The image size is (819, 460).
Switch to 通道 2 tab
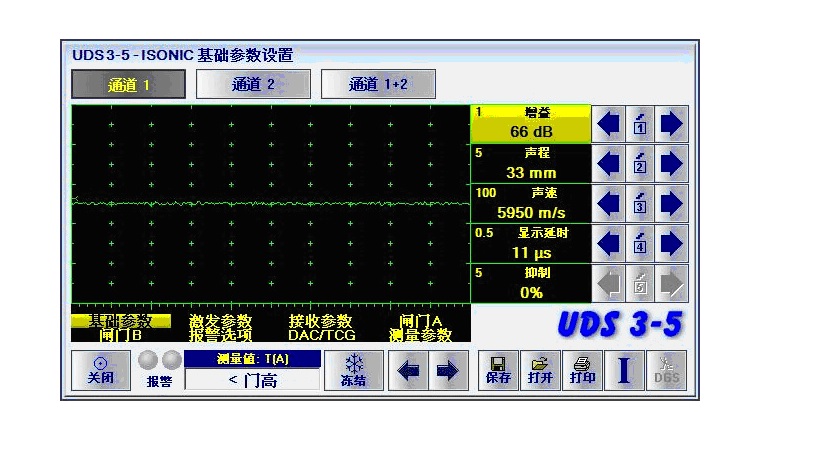[253, 84]
